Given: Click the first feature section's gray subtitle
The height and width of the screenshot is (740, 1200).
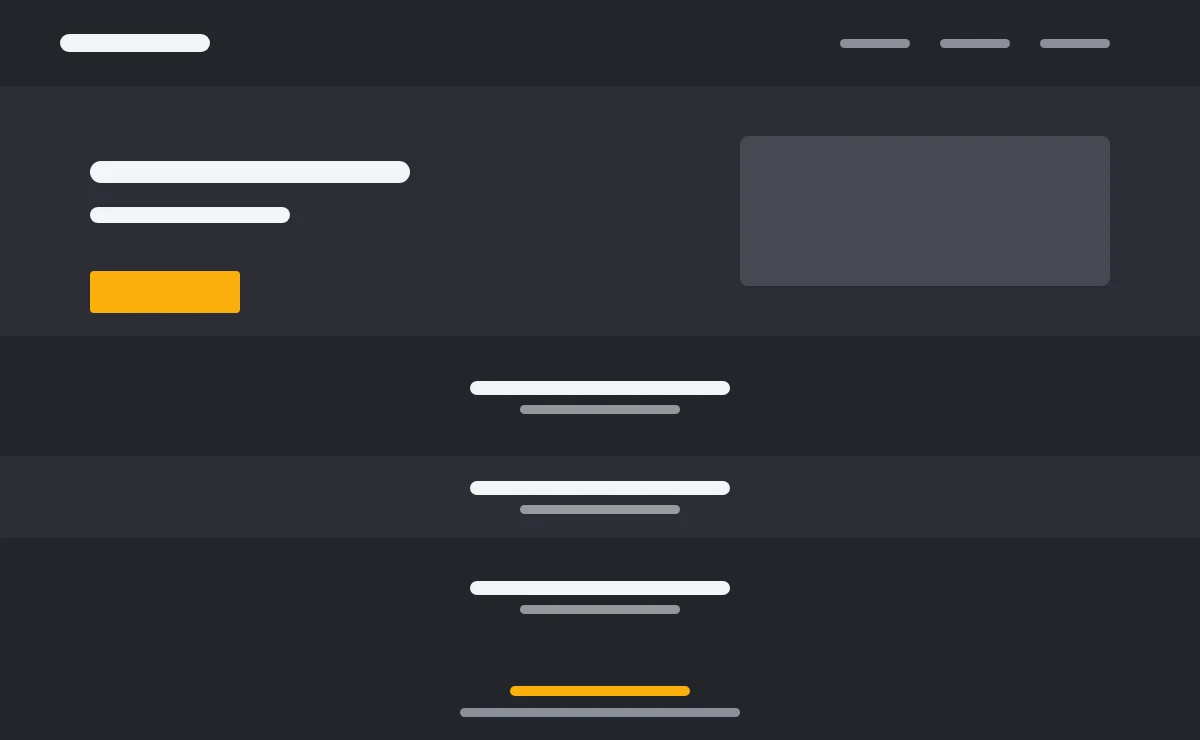Looking at the screenshot, I should pyautogui.click(x=600, y=410).
